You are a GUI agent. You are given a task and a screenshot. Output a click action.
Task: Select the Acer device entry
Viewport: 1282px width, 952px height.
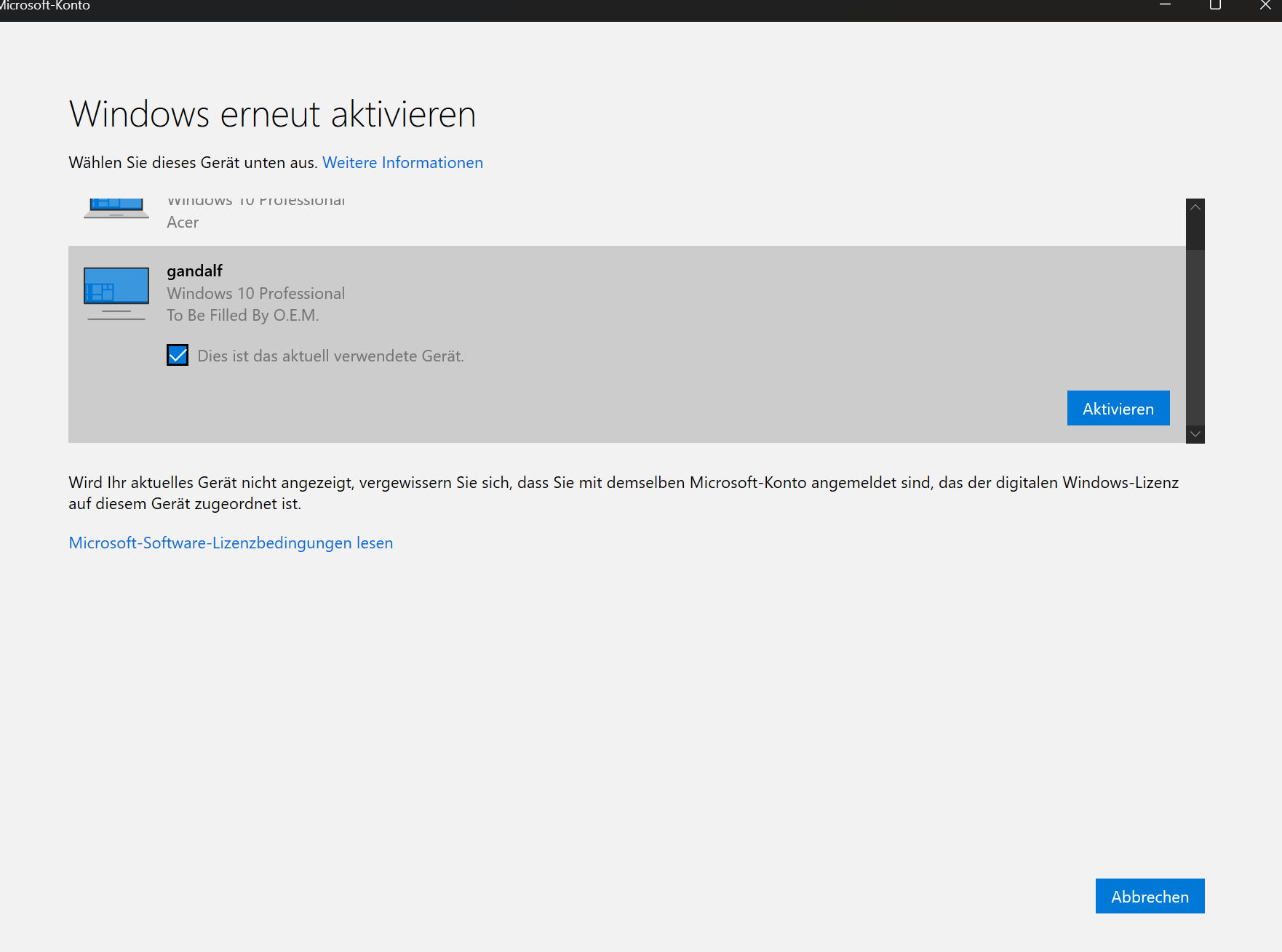tap(626, 222)
